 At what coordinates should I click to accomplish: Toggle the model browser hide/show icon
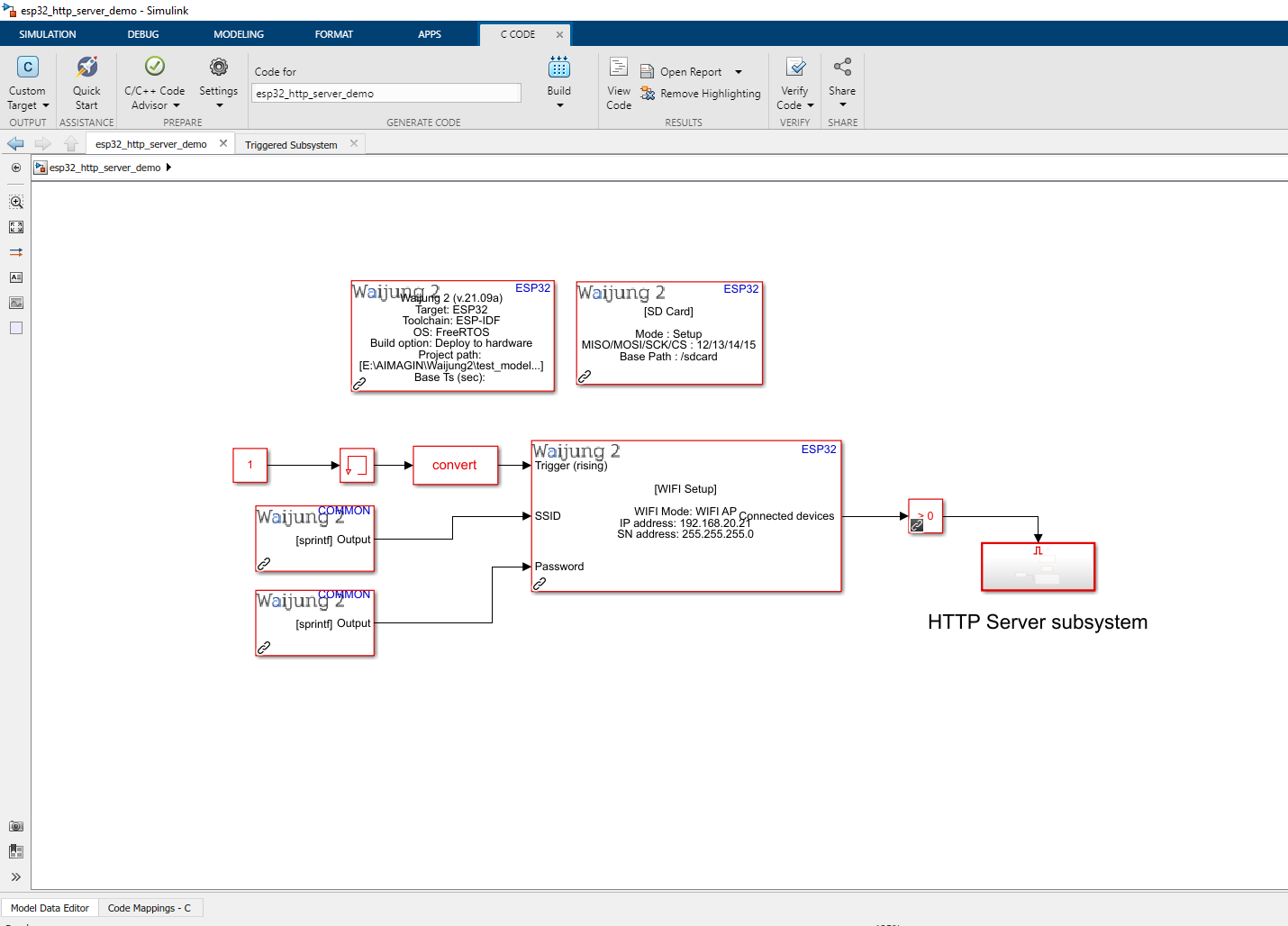(x=16, y=168)
